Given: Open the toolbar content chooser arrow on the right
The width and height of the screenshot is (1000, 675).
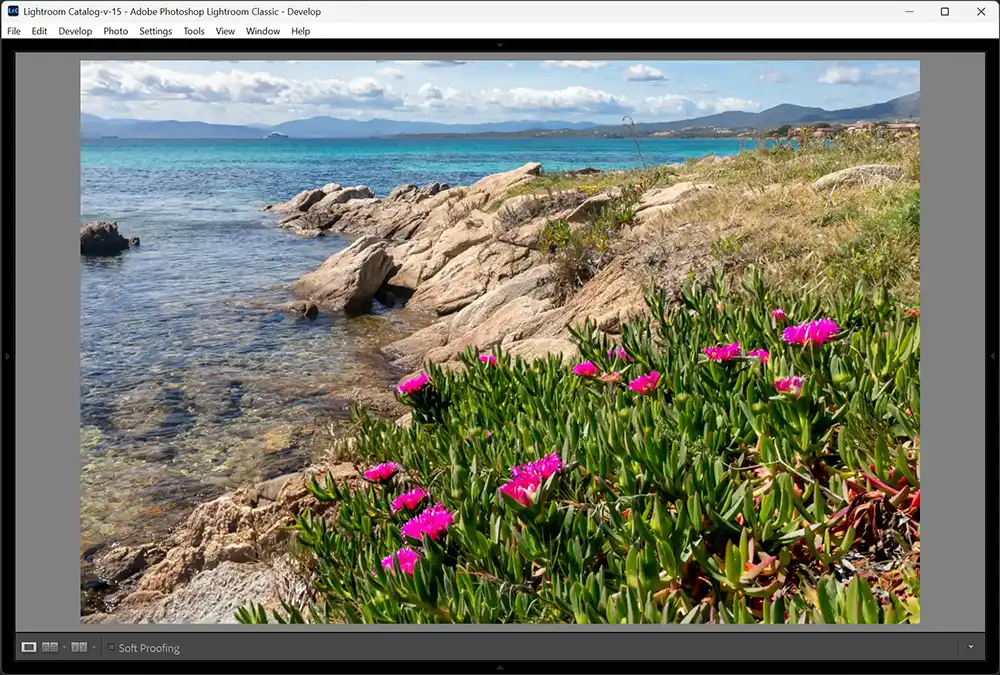Looking at the screenshot, I should (x=969, y=646).
